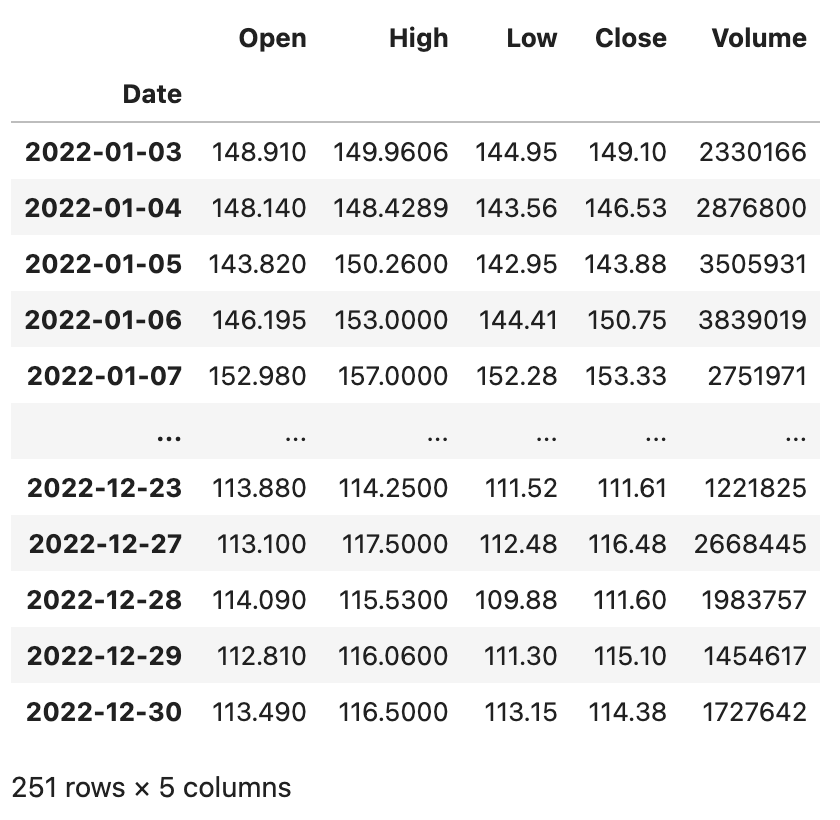Click the 2022-12-27 row label
This screenshot has height=820, width=840.
(104, 544)
